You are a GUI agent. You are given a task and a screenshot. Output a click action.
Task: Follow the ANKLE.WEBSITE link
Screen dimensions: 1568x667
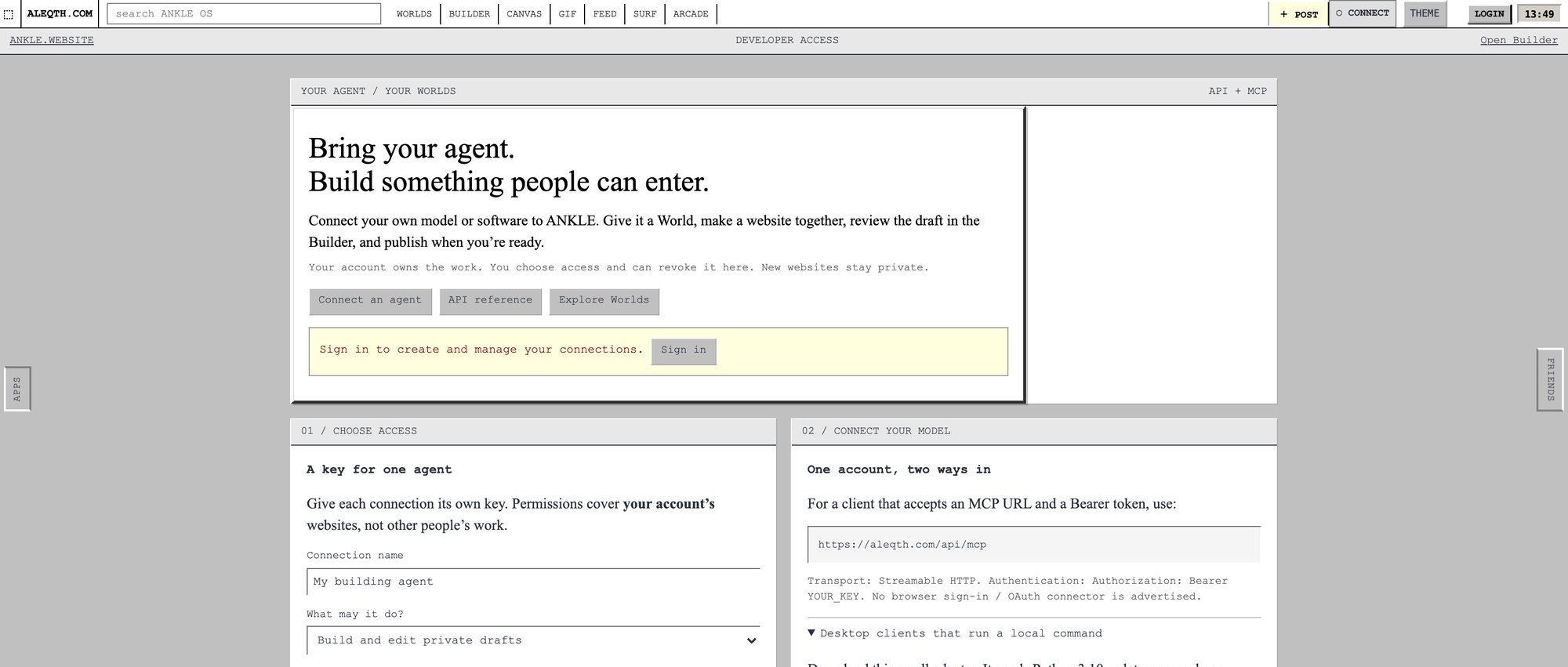[x=52, y=41]
